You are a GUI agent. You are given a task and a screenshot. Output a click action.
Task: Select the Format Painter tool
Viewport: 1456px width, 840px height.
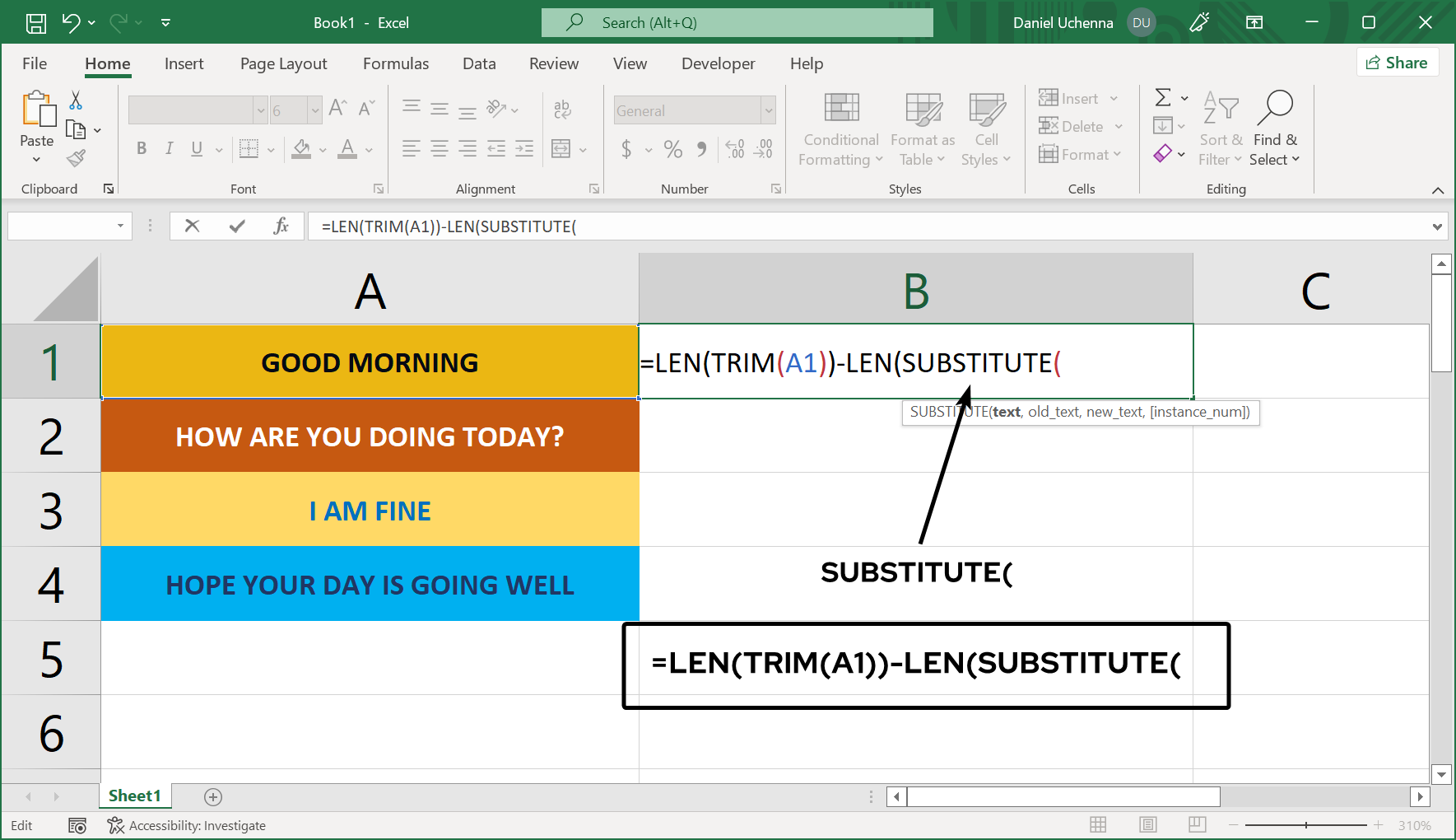point(77,157)
